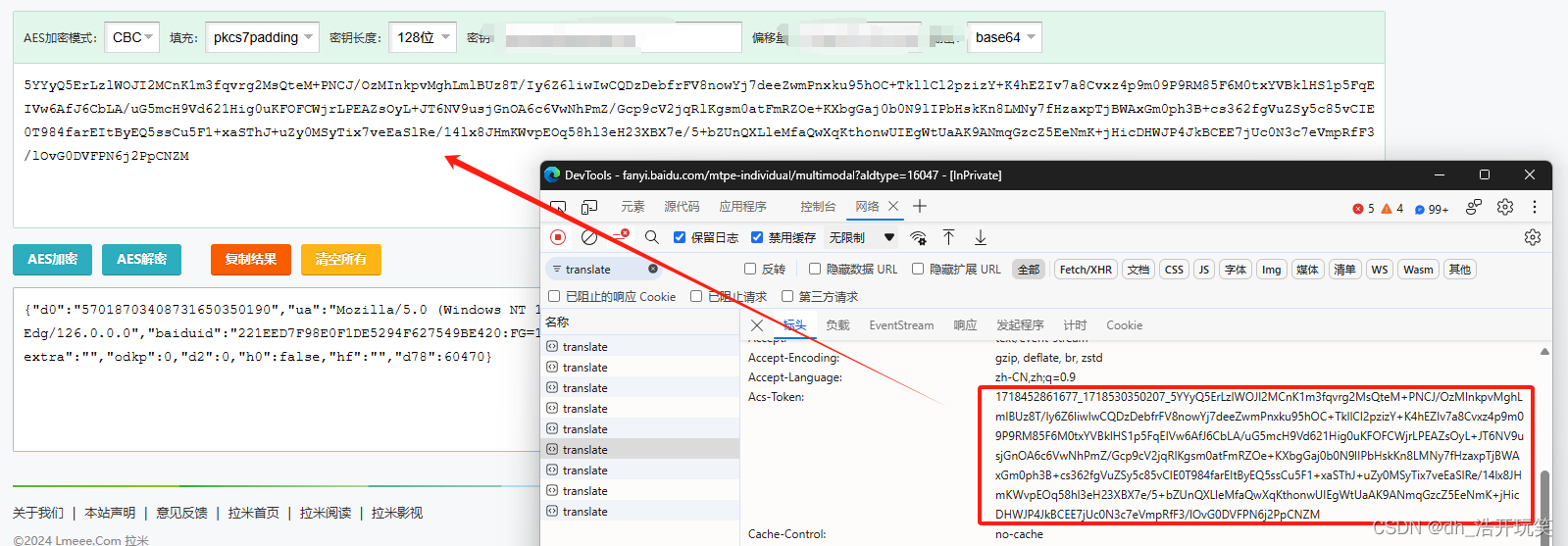The width and height of the screenshot is (1568, 546).
Task: Show the 4 warnings indicator
Action: tap(1392, 208)
